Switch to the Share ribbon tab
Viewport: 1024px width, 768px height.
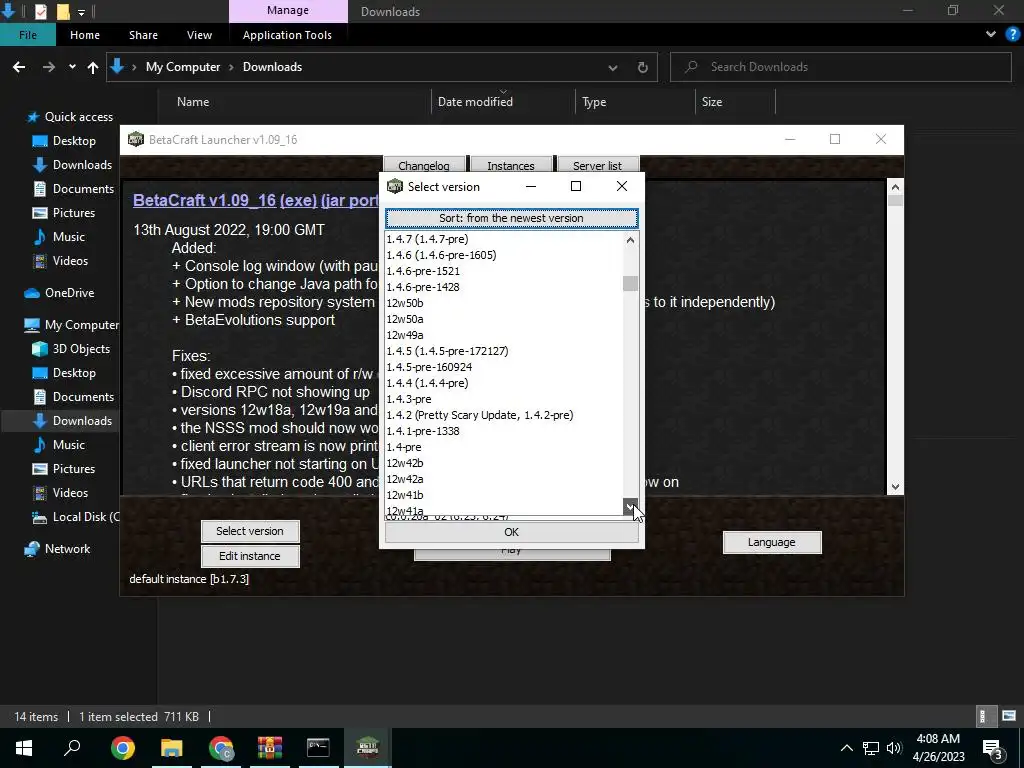pyautogui.click(x=143, y=35)
